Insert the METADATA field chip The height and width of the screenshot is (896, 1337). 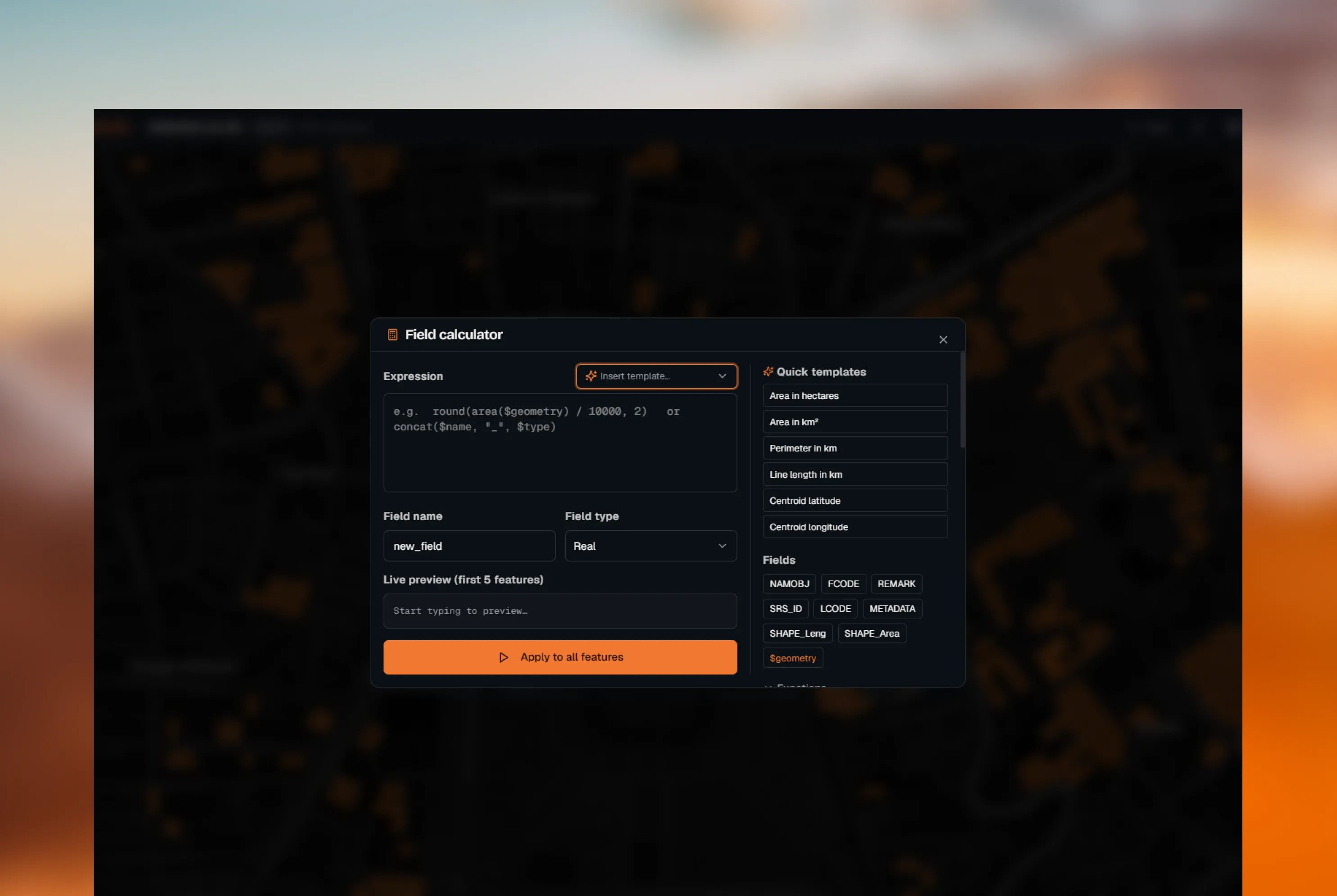(x=892, y=609)
